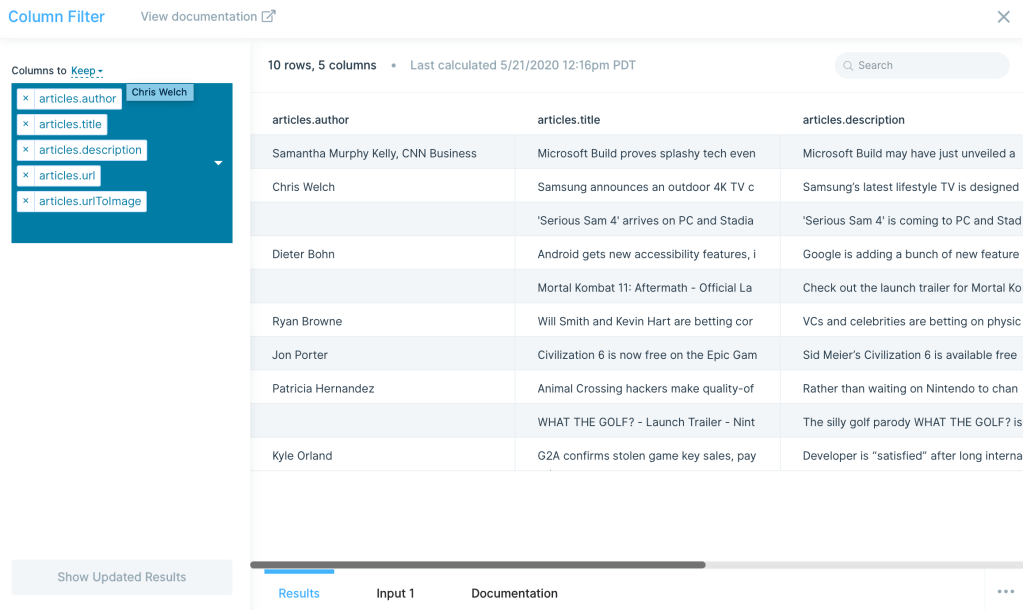Open the Documentation tab

[514, 593]
